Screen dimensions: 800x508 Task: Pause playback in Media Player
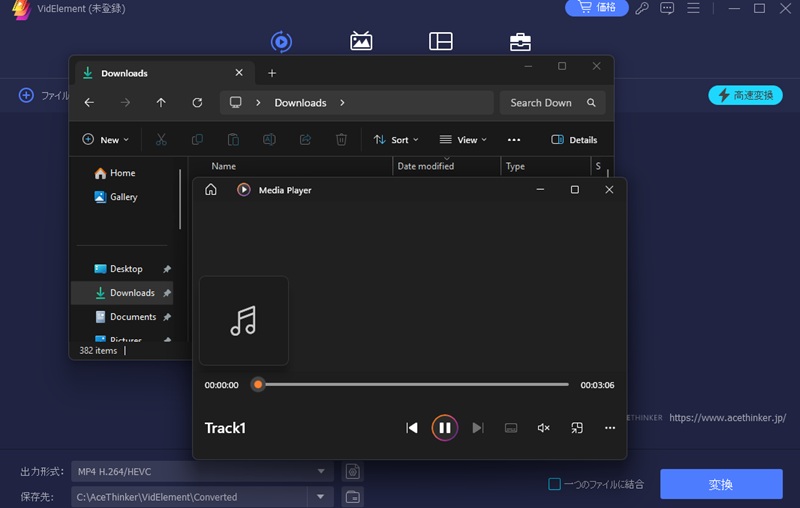coord(445,428)
